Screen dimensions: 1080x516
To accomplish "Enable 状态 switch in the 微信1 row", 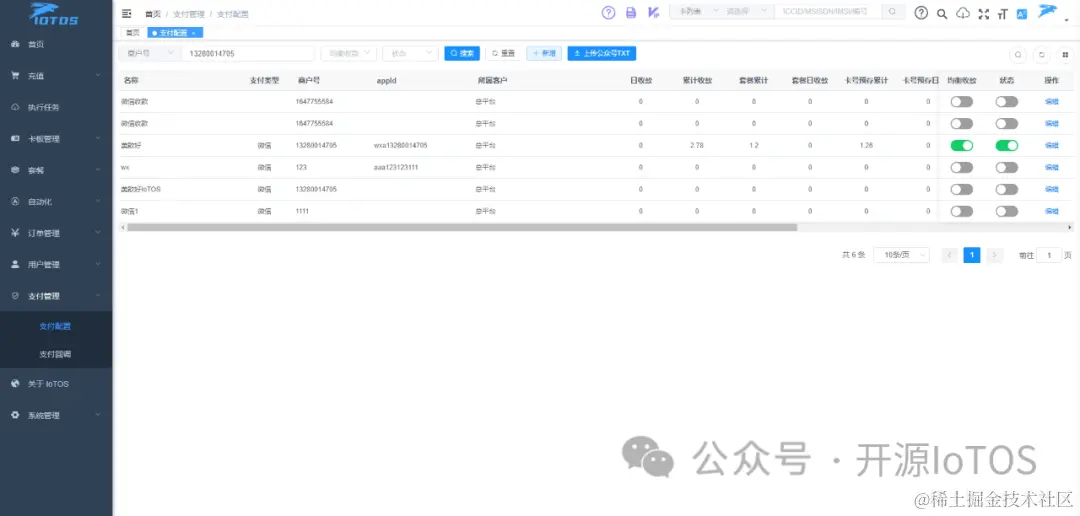I will 1006,211.
